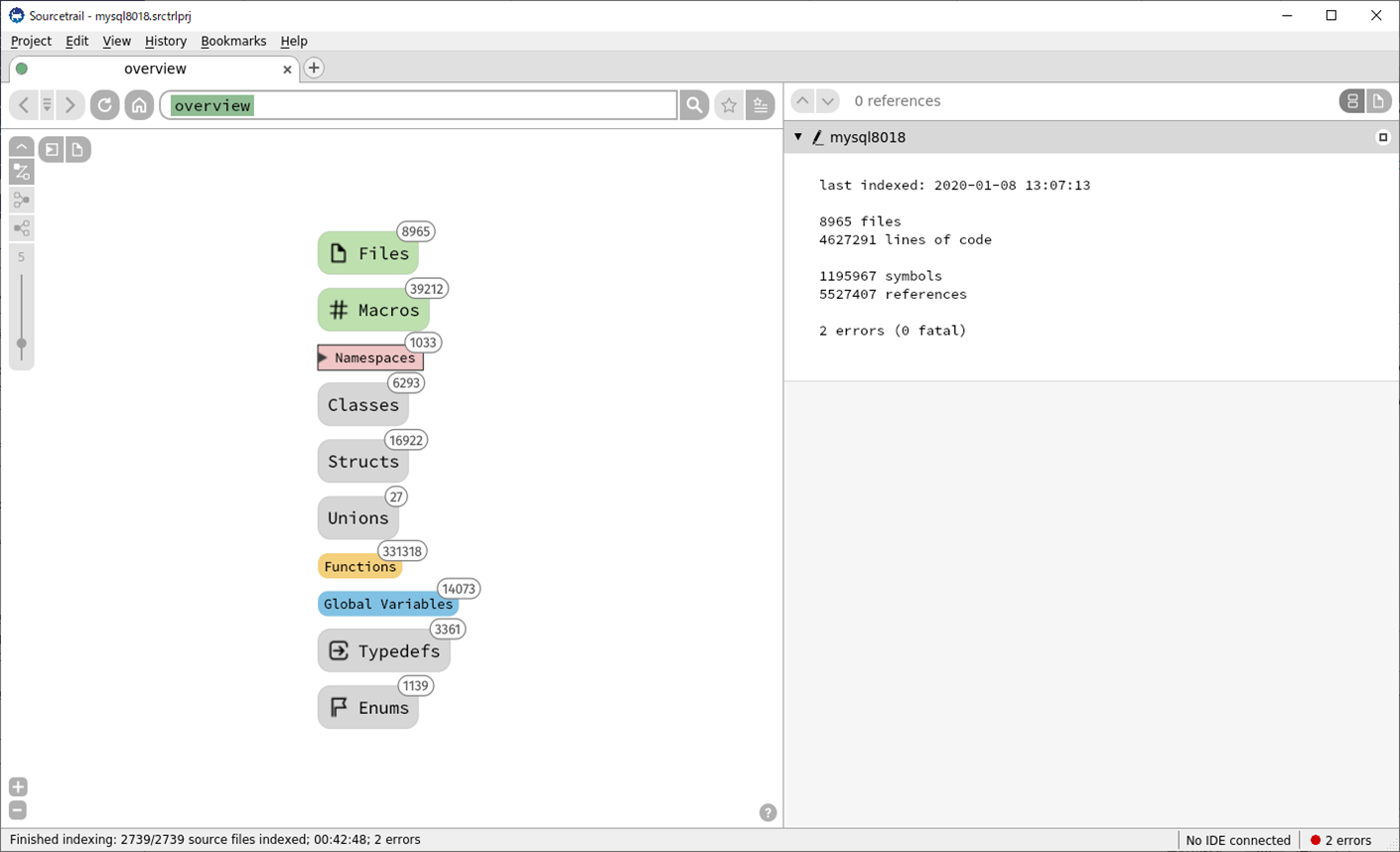
Task: Click the hash icon in Macros node
Action: point(339,310)
